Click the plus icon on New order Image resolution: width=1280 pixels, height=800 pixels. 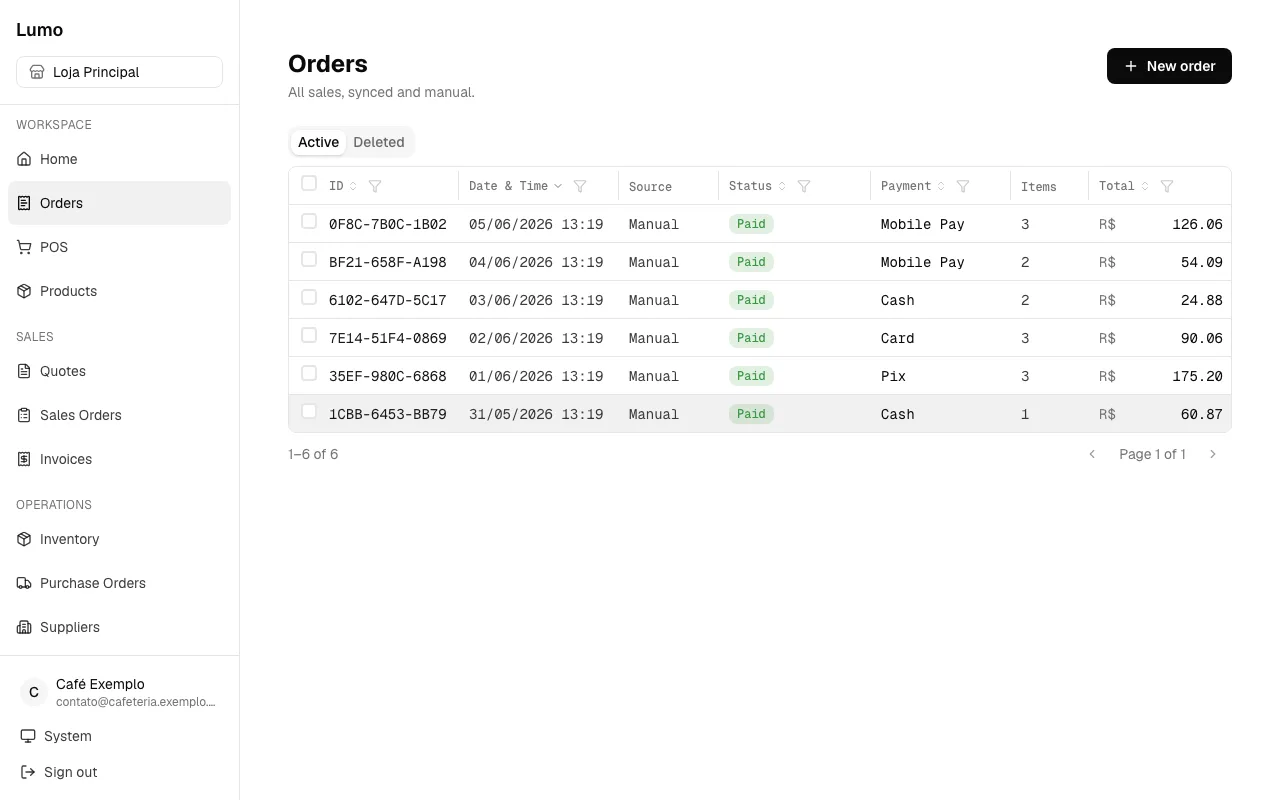coord(1131,66)
